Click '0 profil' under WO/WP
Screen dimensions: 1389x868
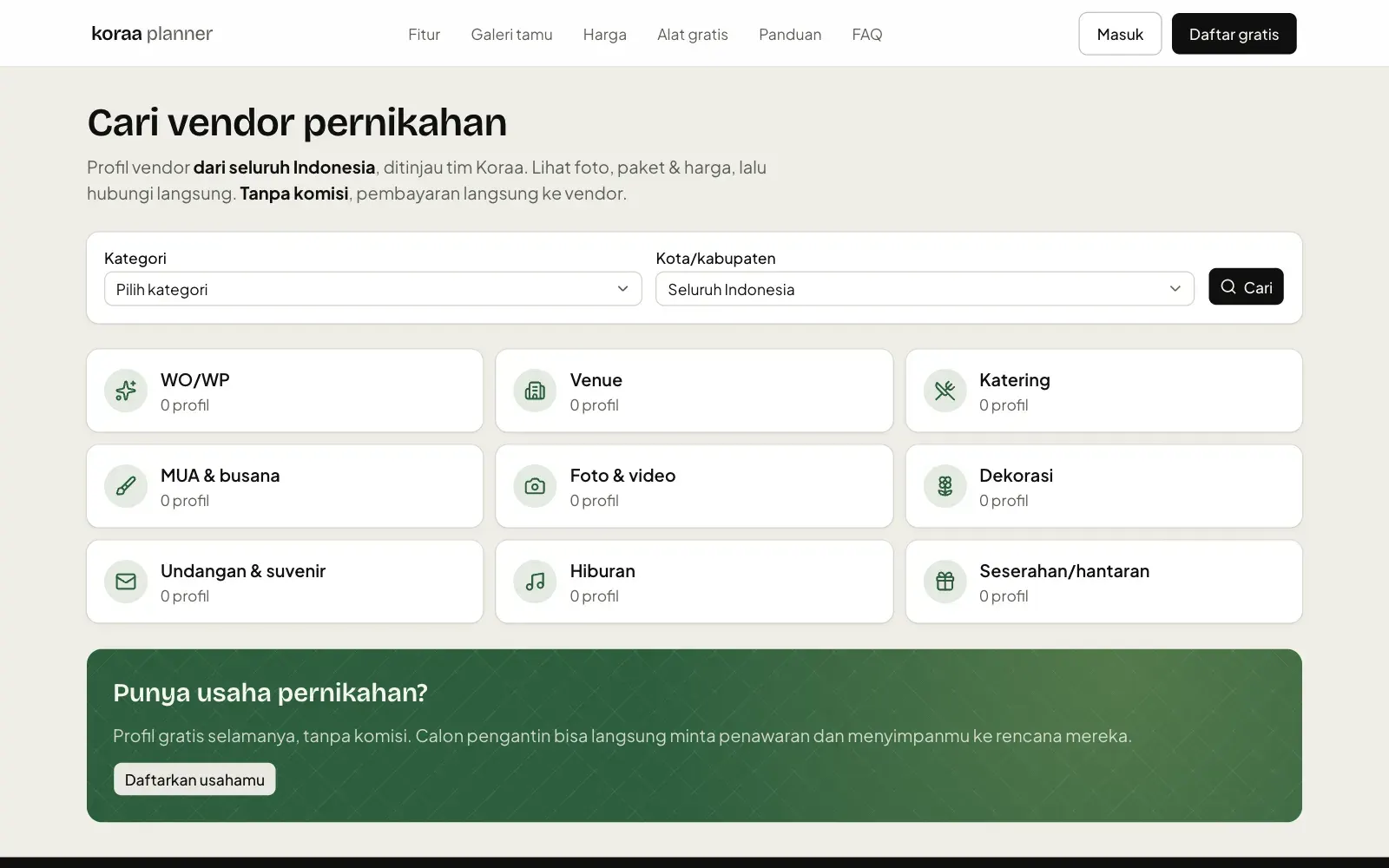(185, 405)
